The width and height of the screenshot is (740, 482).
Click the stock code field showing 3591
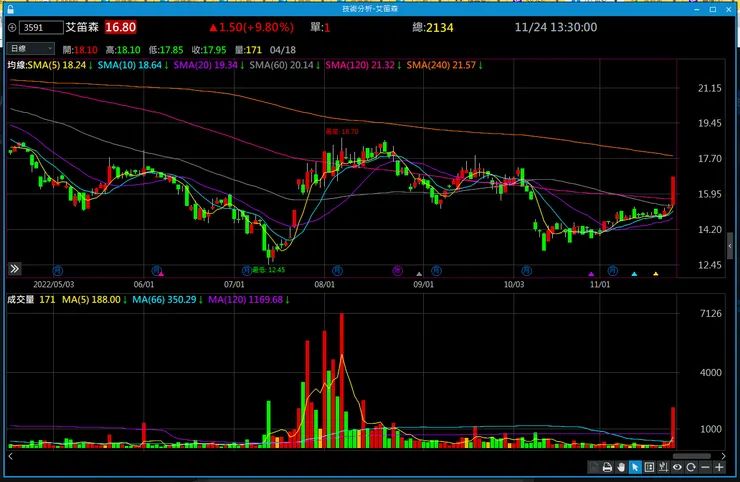click(41, 27)
